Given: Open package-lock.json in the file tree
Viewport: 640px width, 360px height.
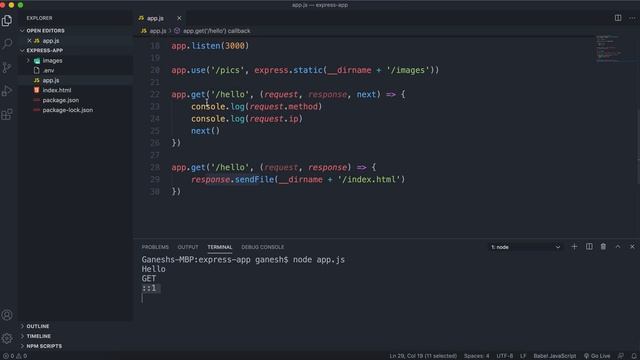Looking at the screenshot, I should coord(67,110).
